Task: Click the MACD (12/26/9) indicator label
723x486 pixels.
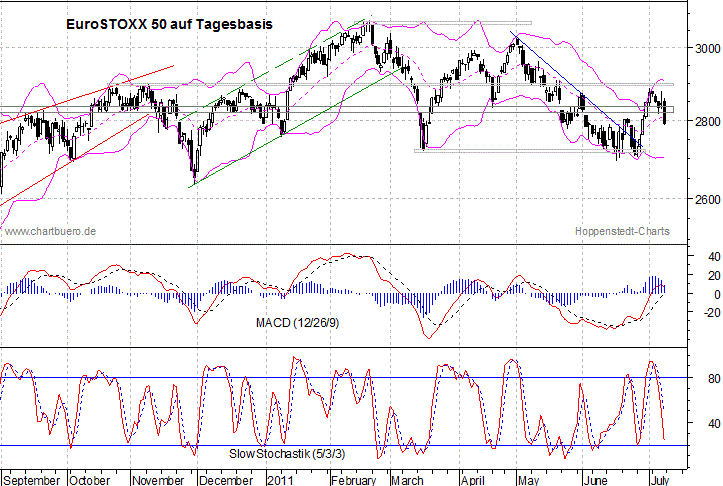Action: (297, 322)
